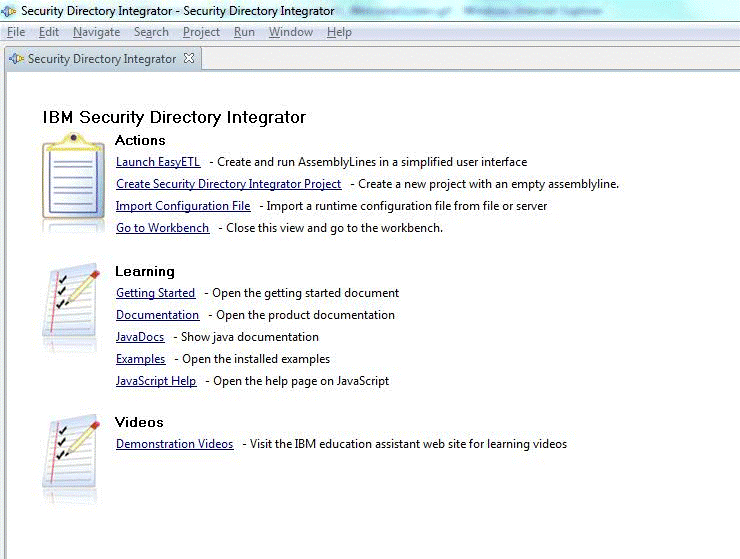Click the 'Actions' section heading
740x559 pixels.
coord(140,140)
